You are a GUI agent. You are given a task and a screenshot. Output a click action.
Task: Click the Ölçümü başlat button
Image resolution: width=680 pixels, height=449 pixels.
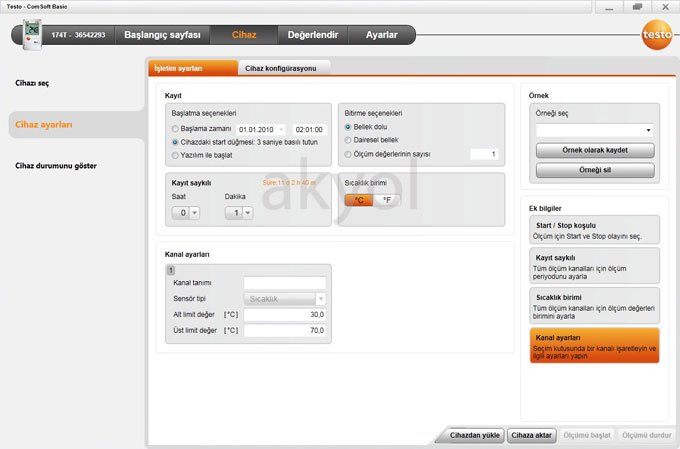(587, 435)
